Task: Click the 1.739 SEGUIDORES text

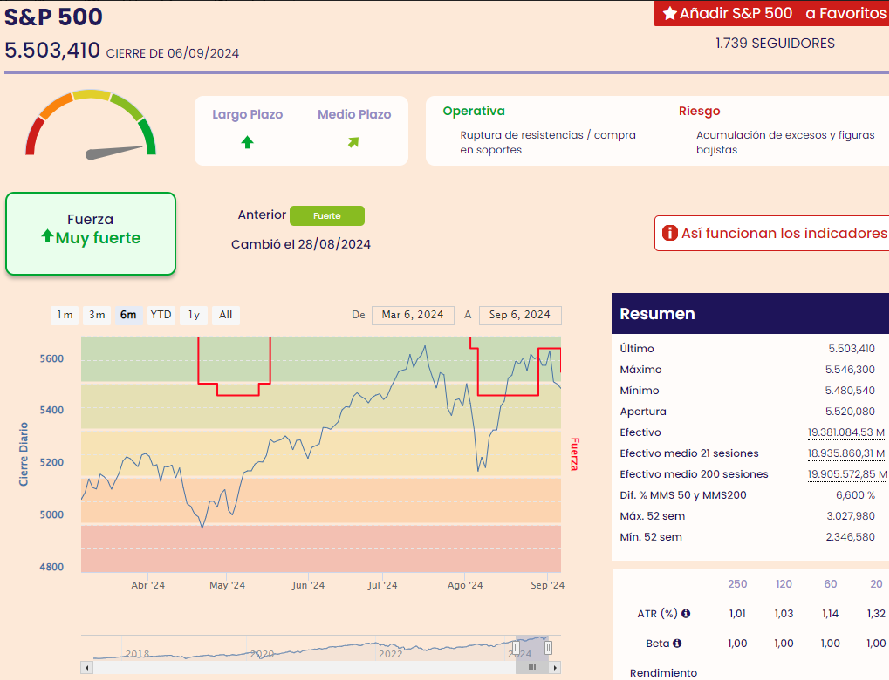Action: (x=774, y=43)
